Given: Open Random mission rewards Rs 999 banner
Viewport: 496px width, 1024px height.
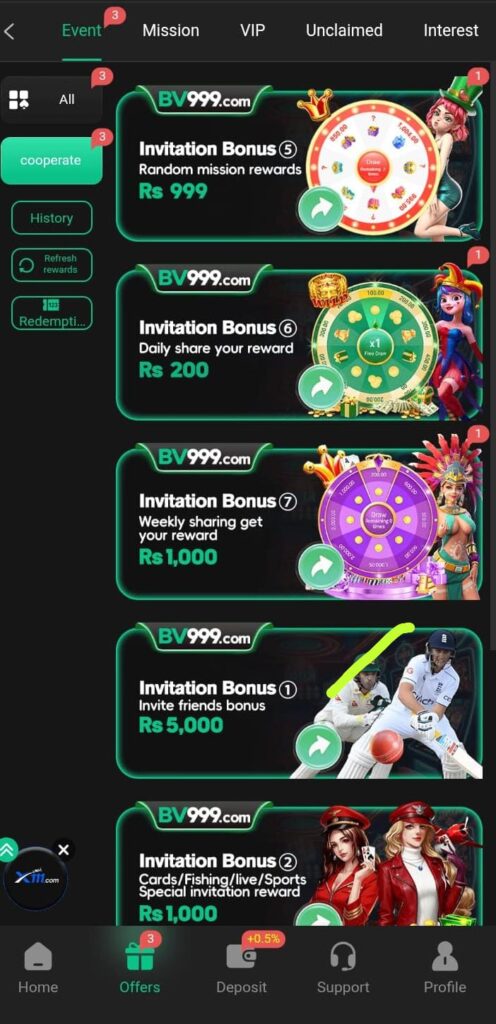Looking at the screenshot, I should tap(300, 165).
